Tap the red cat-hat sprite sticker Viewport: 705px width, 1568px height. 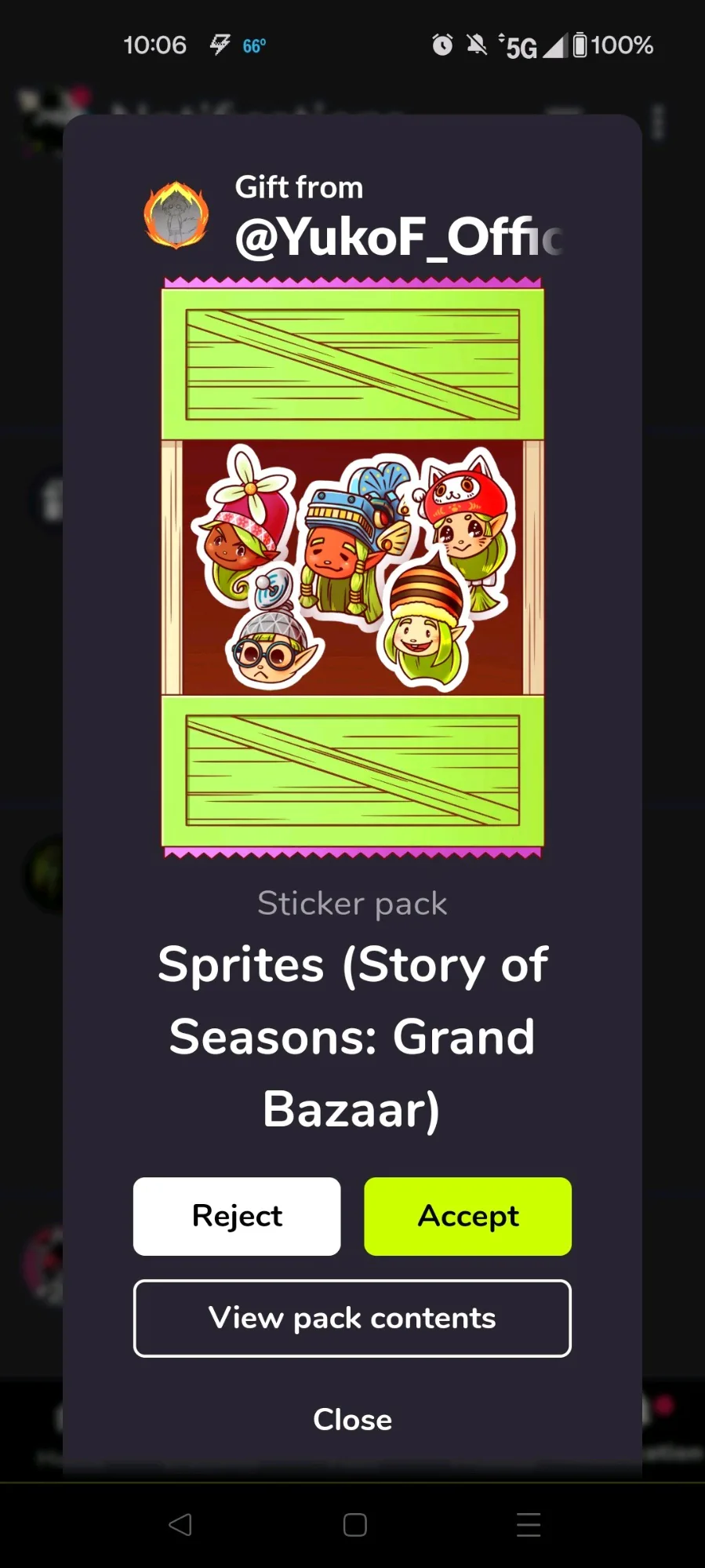click(x=467, y=522)
